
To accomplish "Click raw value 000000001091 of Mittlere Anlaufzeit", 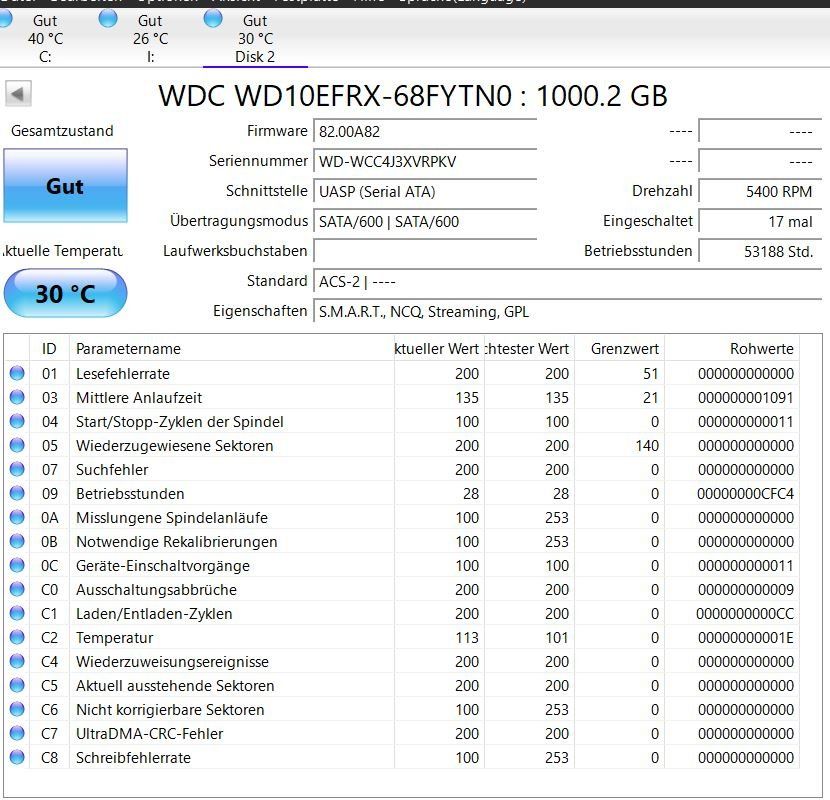I will [x=745, y=397].
